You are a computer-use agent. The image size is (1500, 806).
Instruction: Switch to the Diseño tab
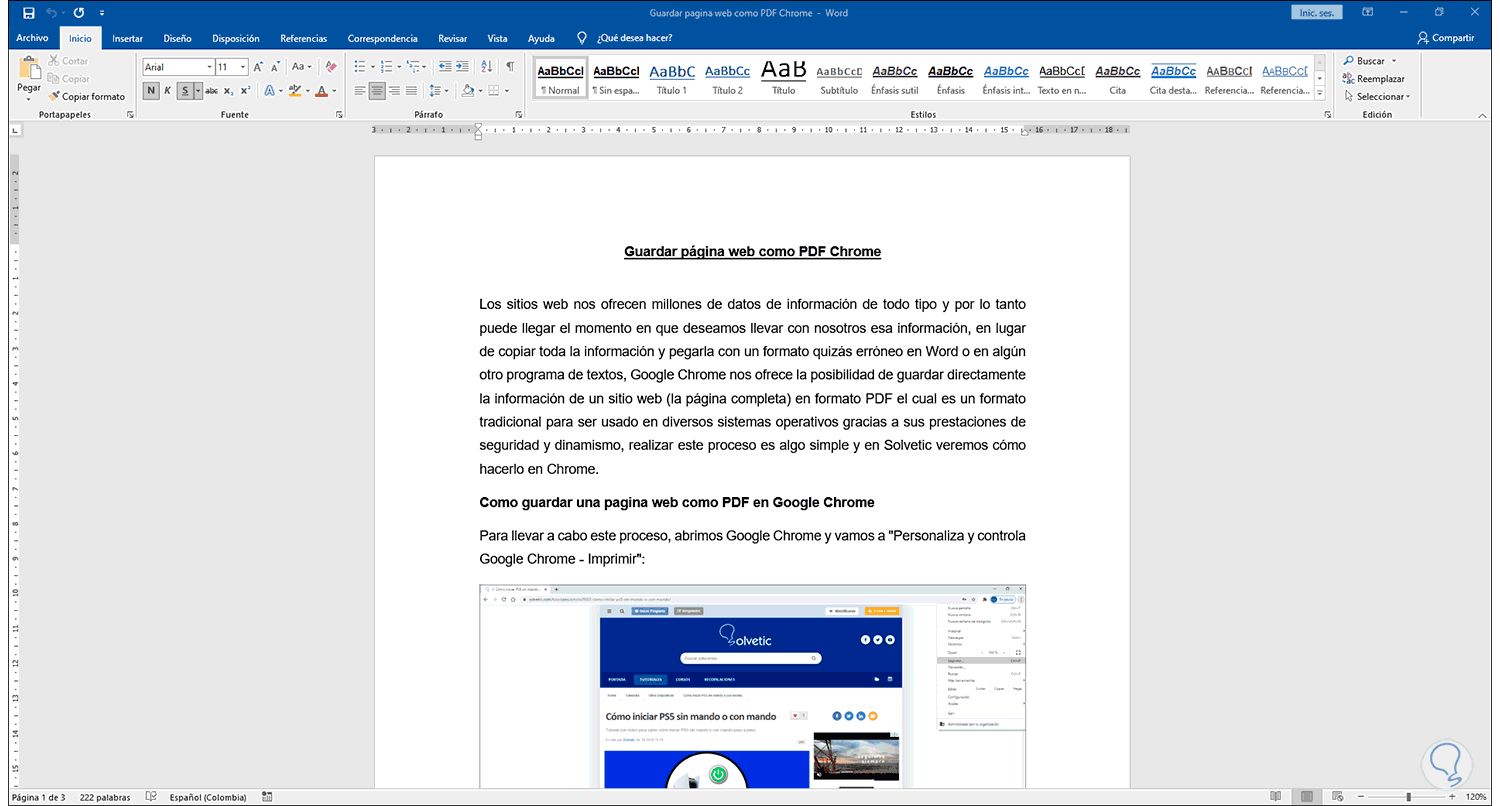tap(177, 38)
